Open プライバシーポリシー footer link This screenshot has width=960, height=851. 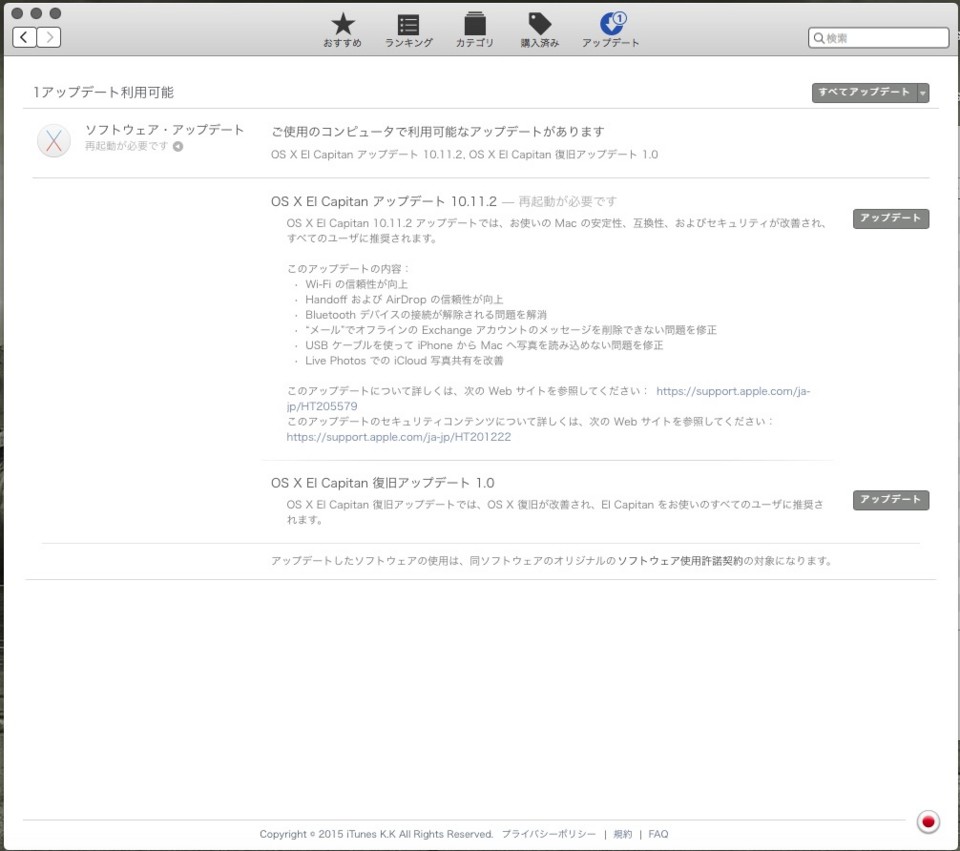[549, 834]
